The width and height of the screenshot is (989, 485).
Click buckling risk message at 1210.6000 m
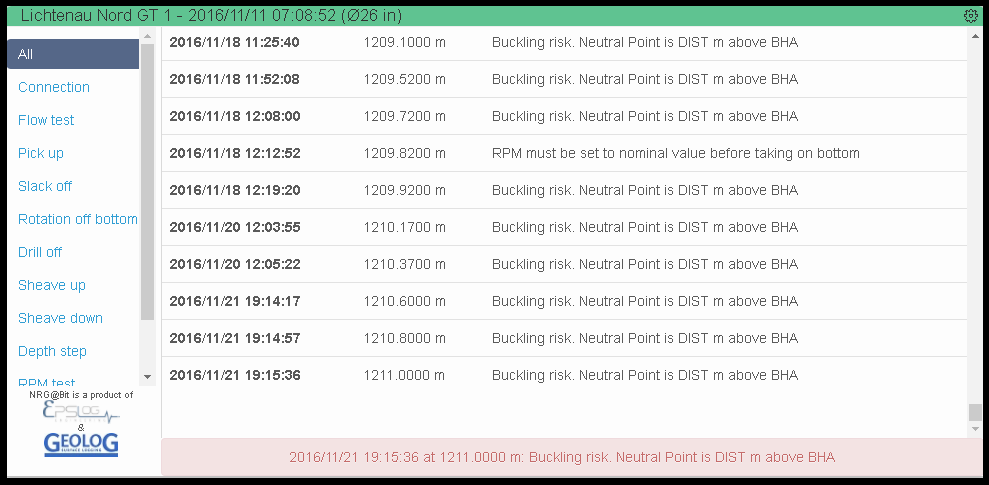click(645, 301)
